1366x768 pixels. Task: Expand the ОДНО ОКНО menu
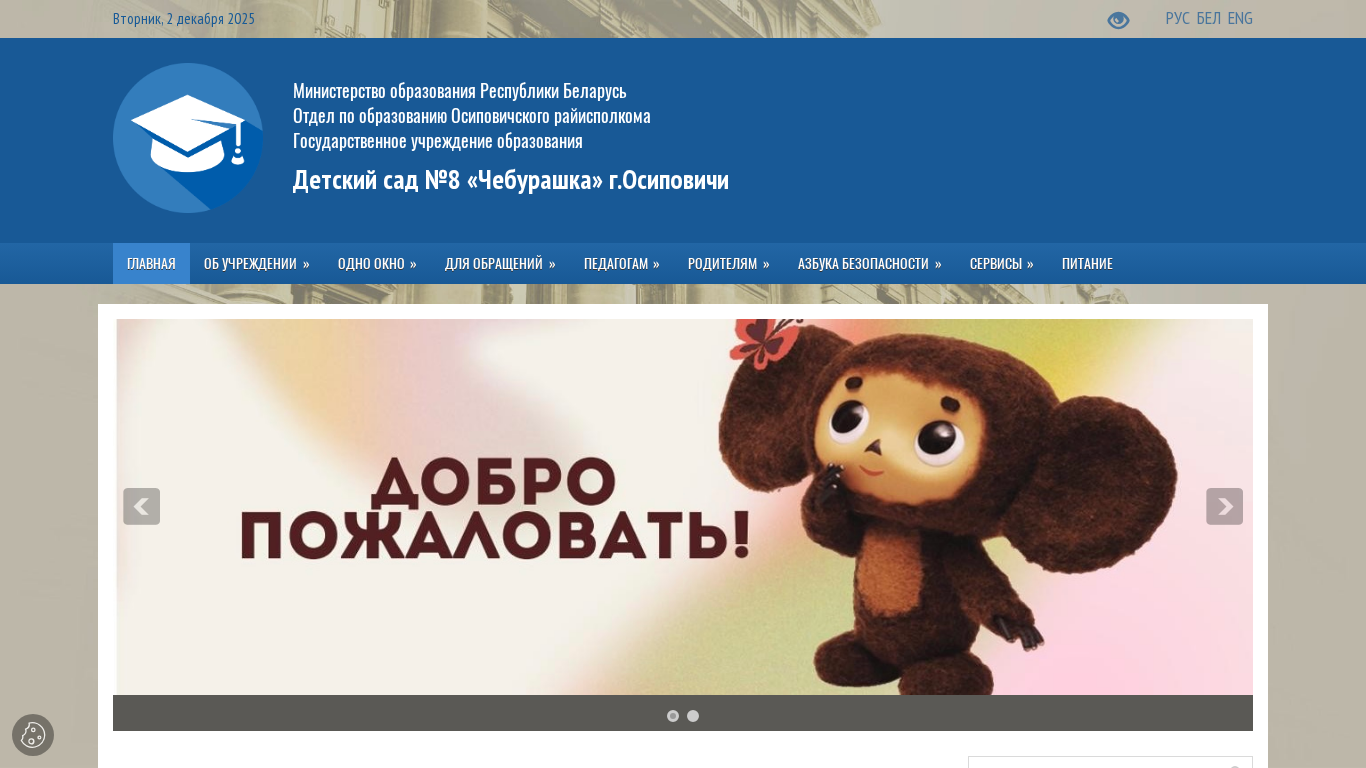coord(377,264)
